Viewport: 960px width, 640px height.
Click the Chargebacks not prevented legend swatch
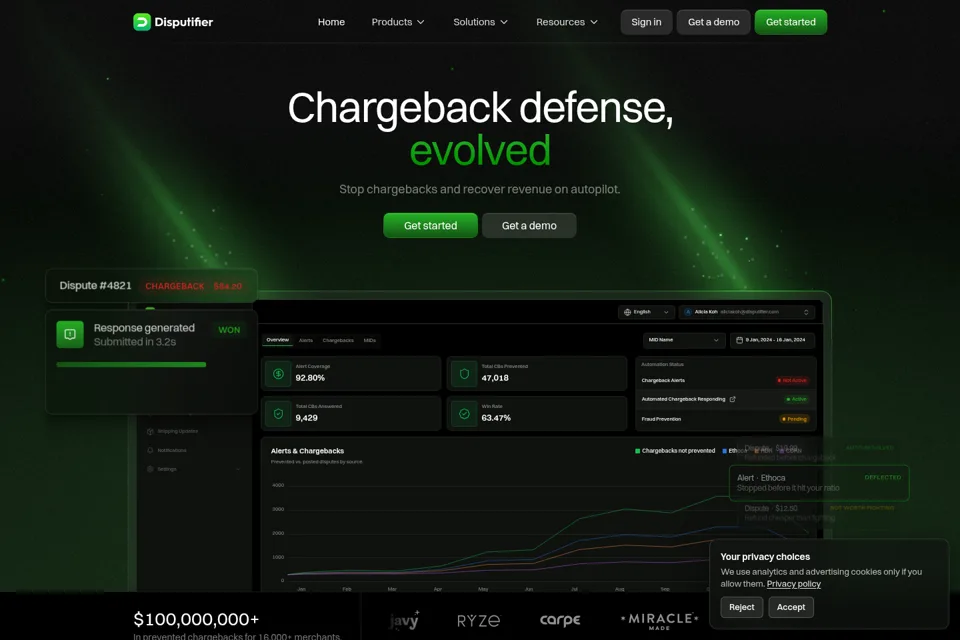[637, 451]
